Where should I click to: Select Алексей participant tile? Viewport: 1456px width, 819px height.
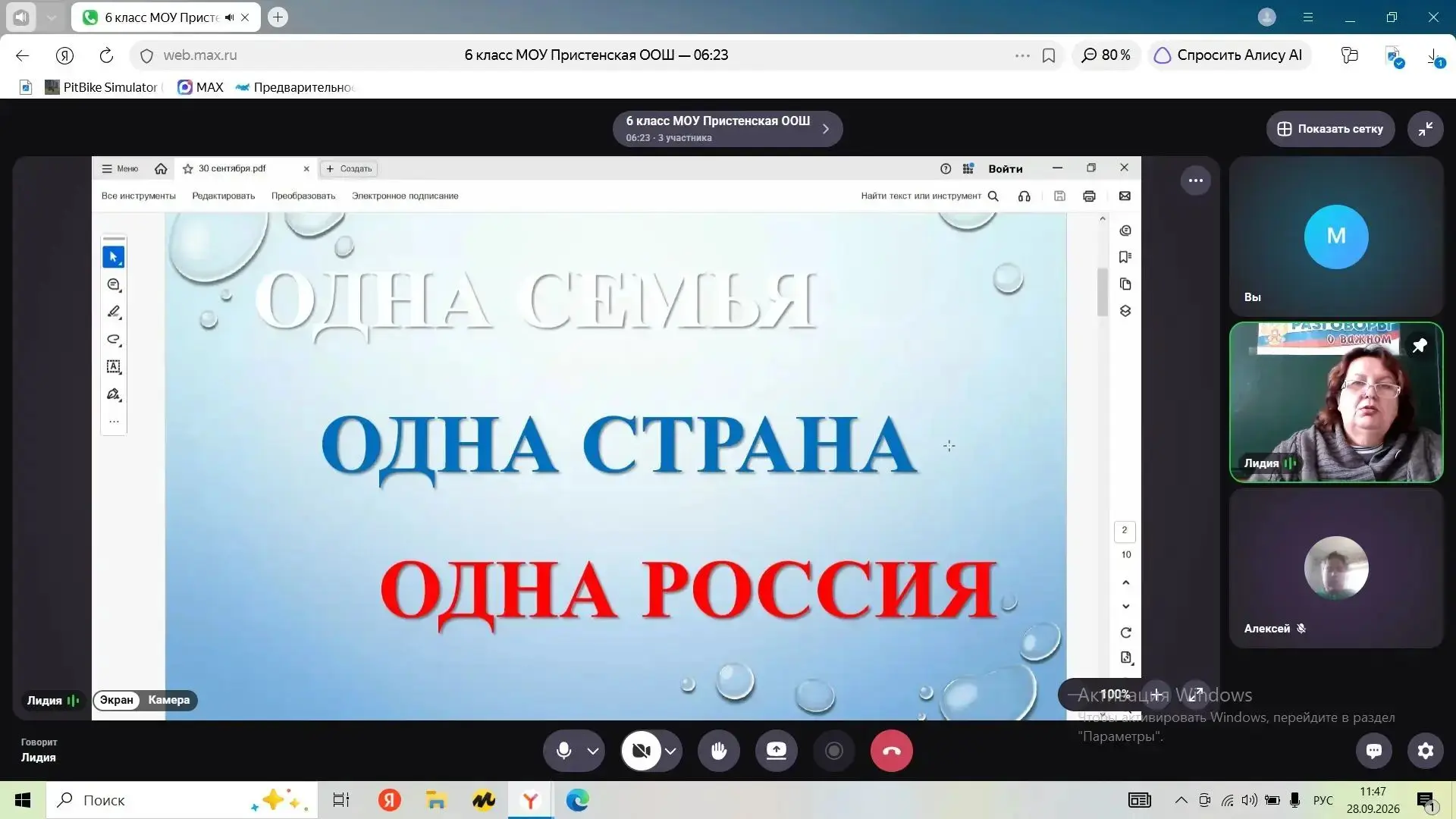tap(1336, 568)
